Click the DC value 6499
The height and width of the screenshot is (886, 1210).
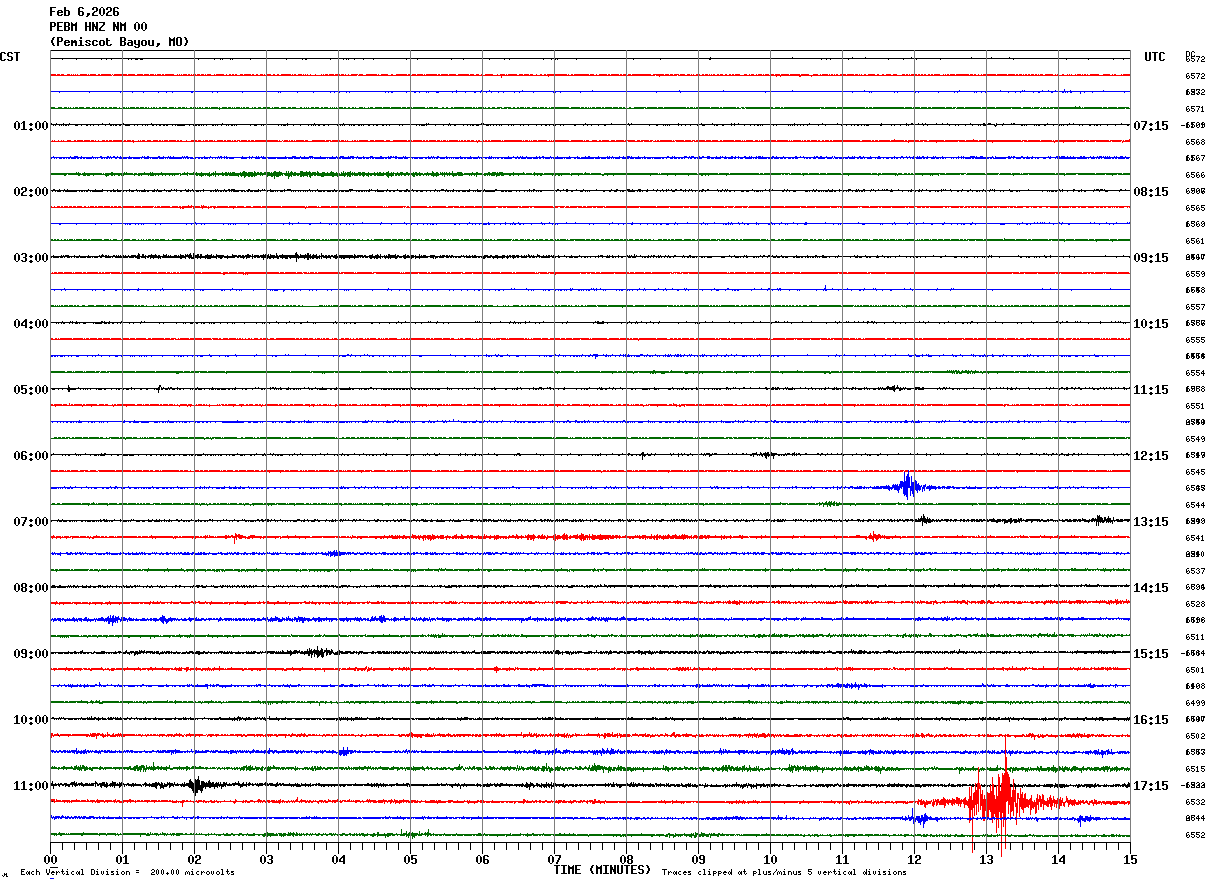1194,703
